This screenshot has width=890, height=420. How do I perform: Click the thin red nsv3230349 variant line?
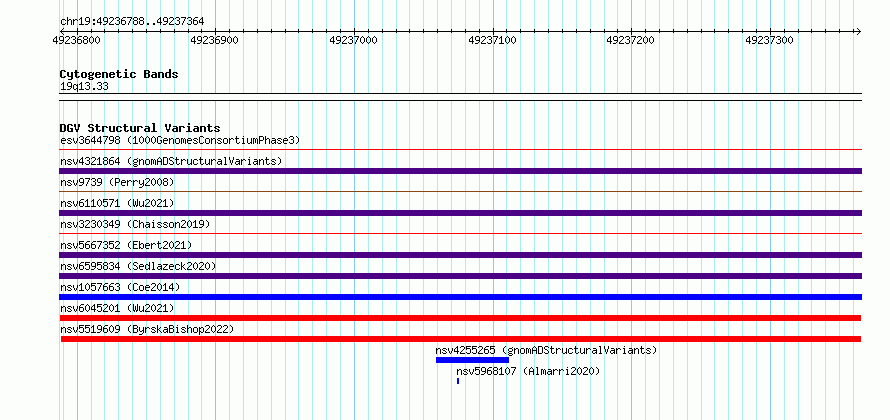[460, 234]
